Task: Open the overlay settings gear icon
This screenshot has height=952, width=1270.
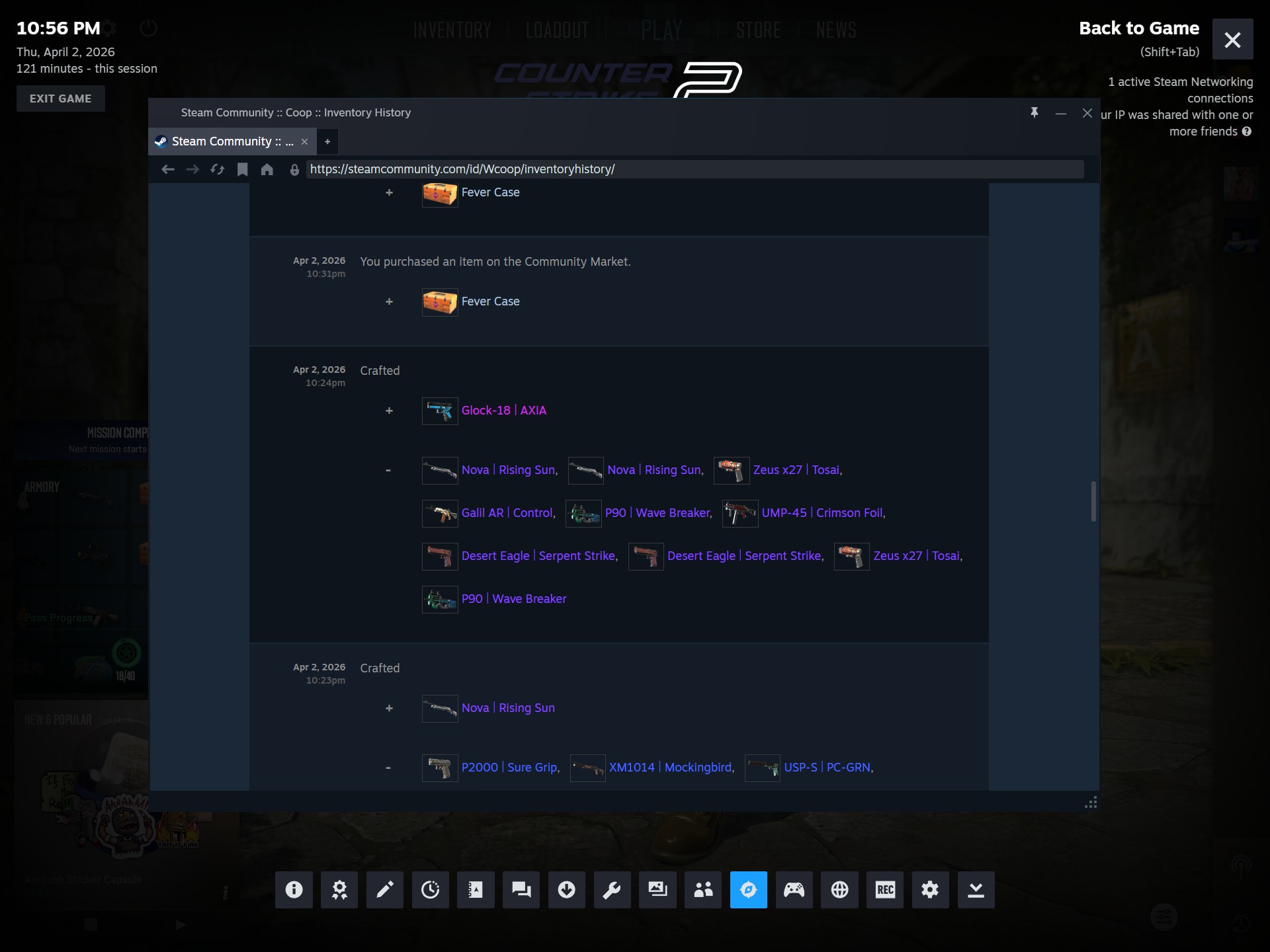Action: 930,890
